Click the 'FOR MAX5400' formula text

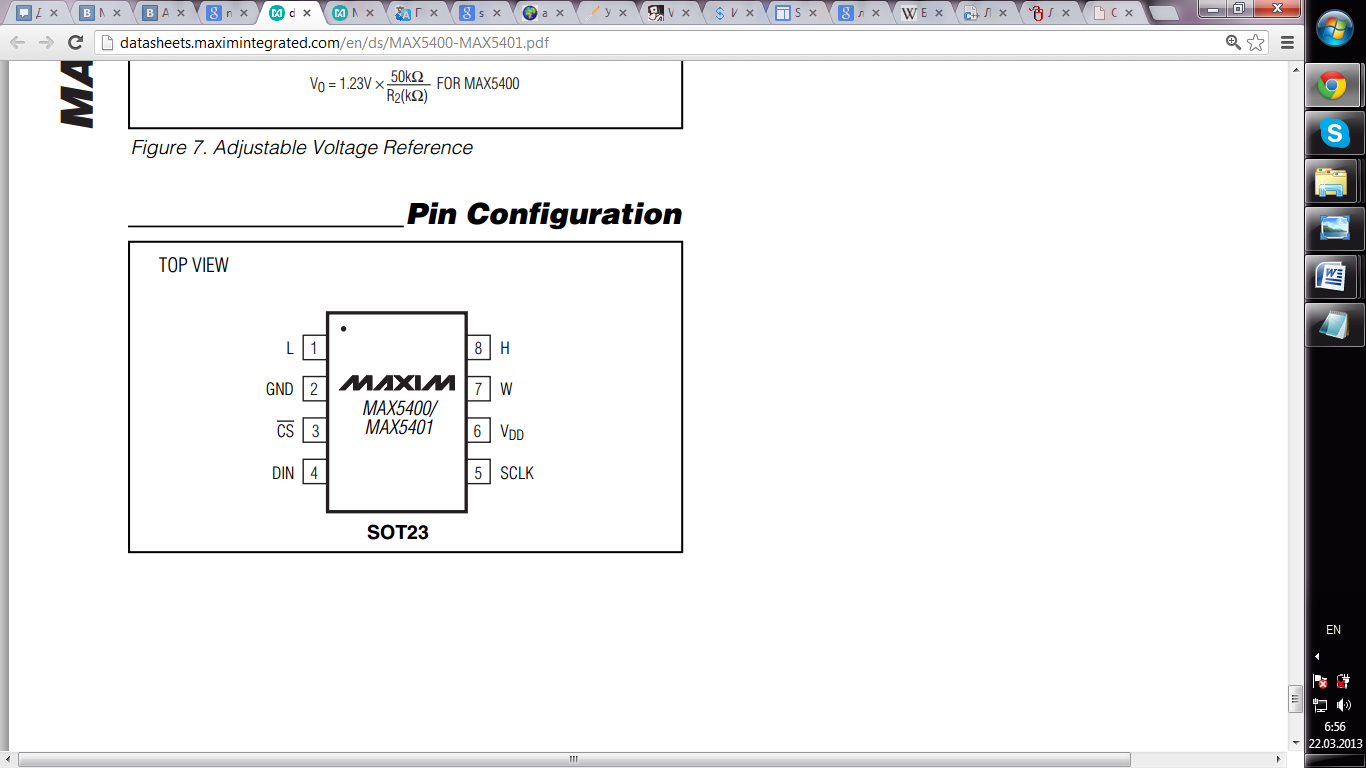478,84
